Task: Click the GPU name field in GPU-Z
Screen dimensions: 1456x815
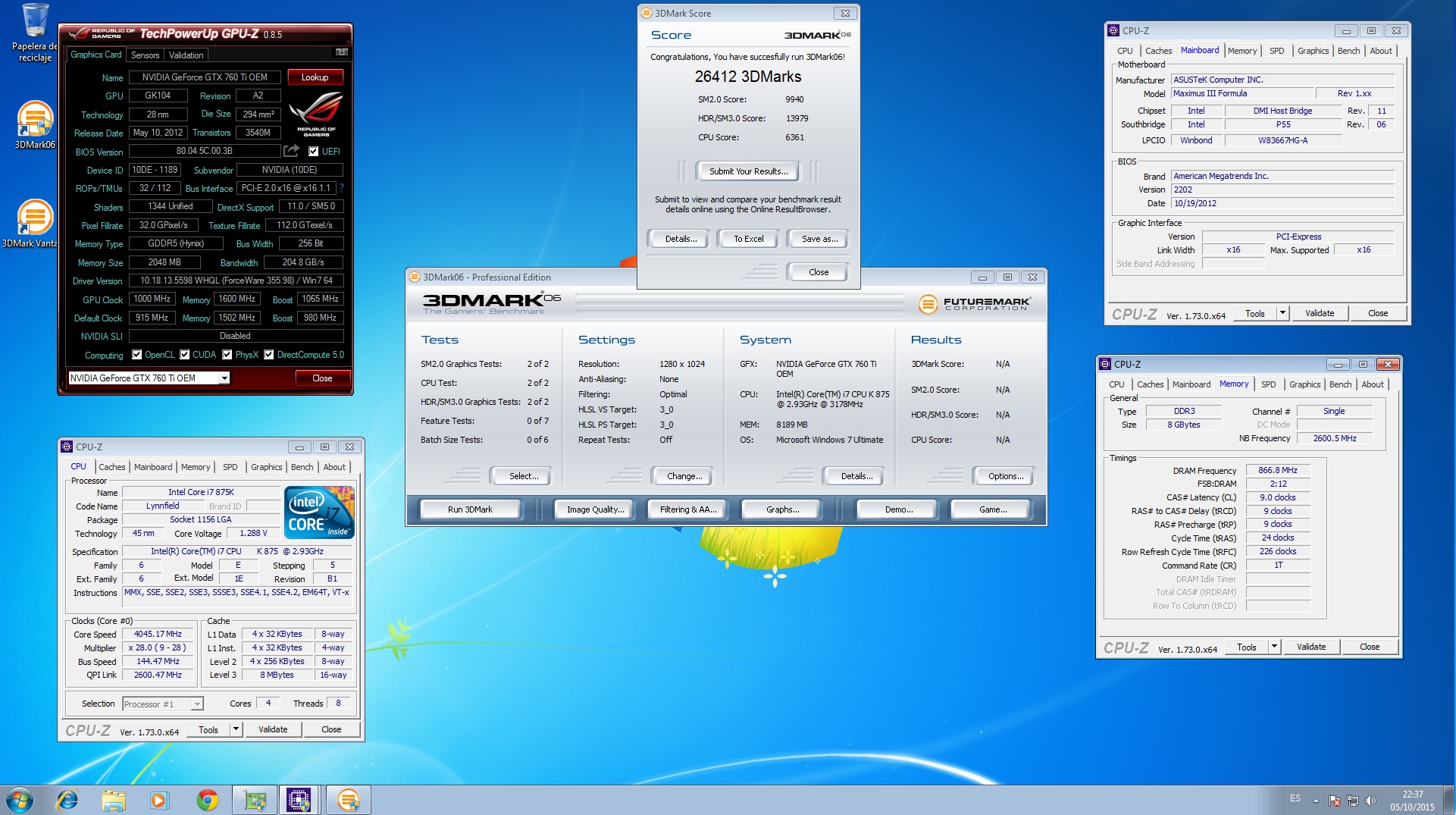Action: (204, 77)
